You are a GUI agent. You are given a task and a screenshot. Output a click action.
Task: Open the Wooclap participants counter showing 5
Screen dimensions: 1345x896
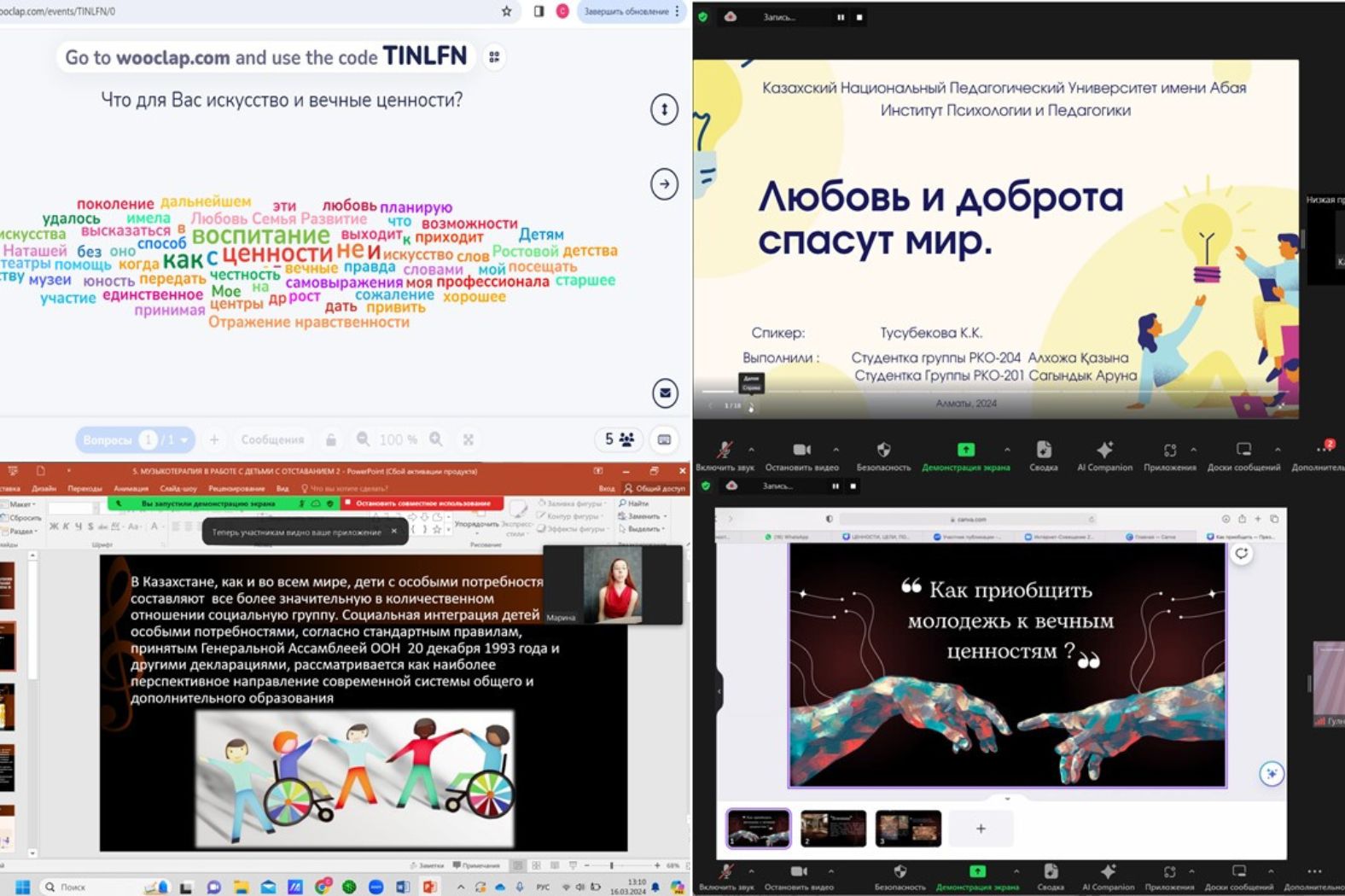point(619,439)
